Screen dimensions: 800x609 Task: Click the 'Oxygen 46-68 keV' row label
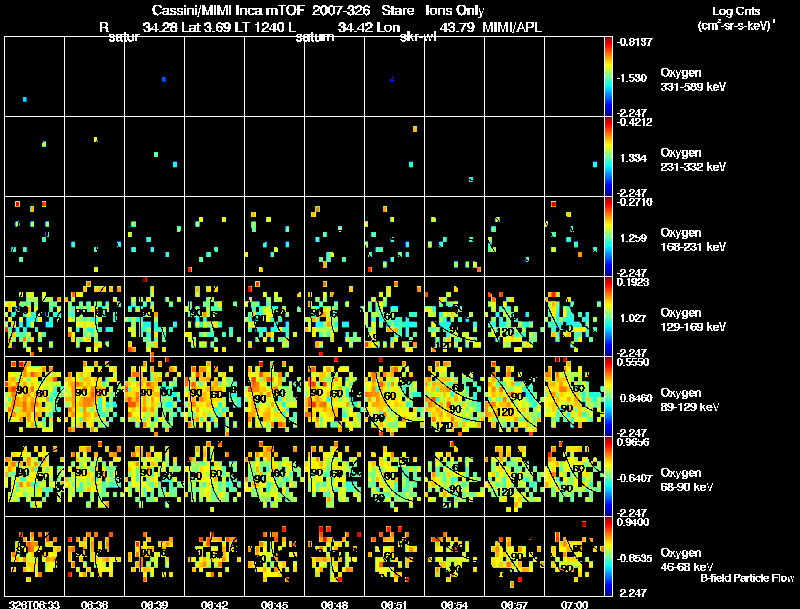pos(687,560)
